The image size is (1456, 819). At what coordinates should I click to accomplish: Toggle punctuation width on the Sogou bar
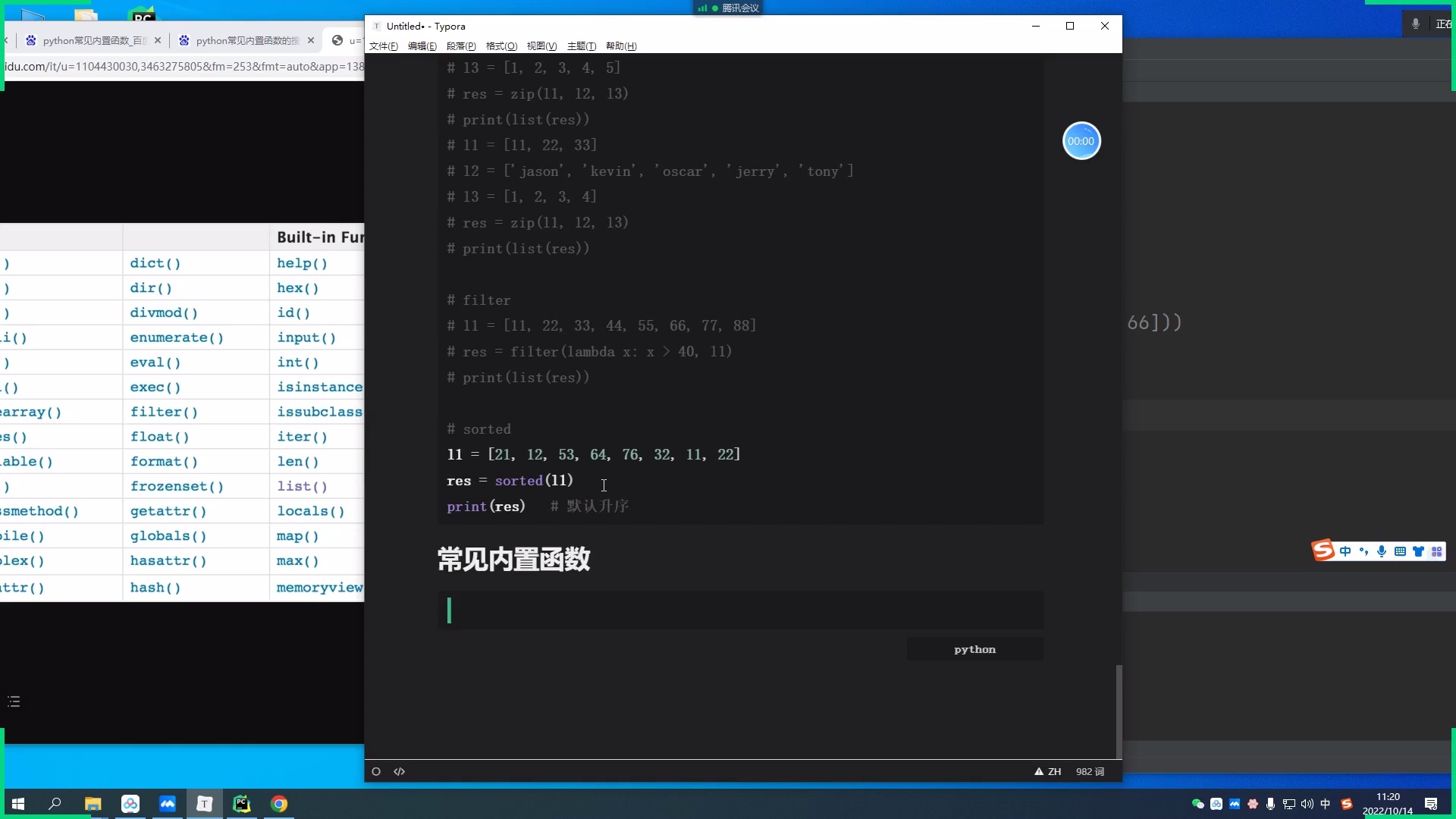(1365, 551)
